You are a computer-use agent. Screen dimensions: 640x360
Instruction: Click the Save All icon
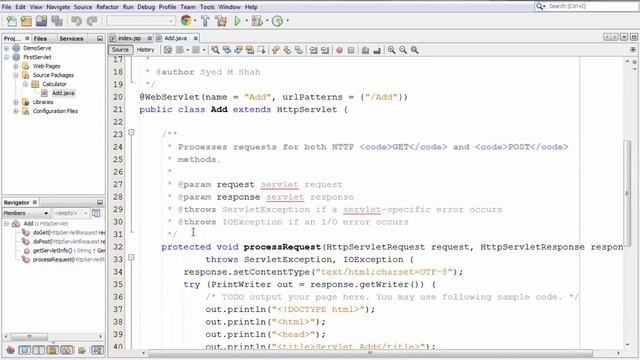pos(57,21)
